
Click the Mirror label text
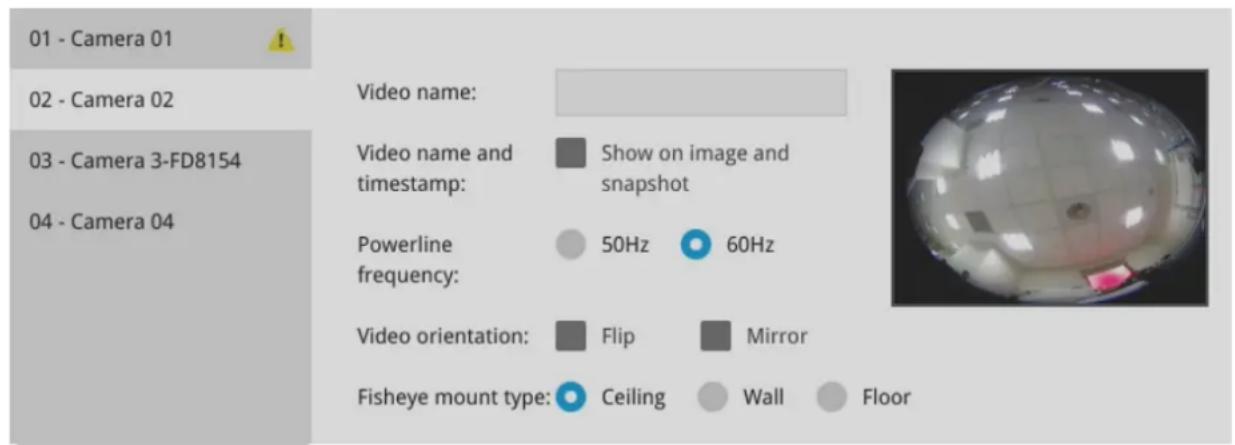coord(777,336)
